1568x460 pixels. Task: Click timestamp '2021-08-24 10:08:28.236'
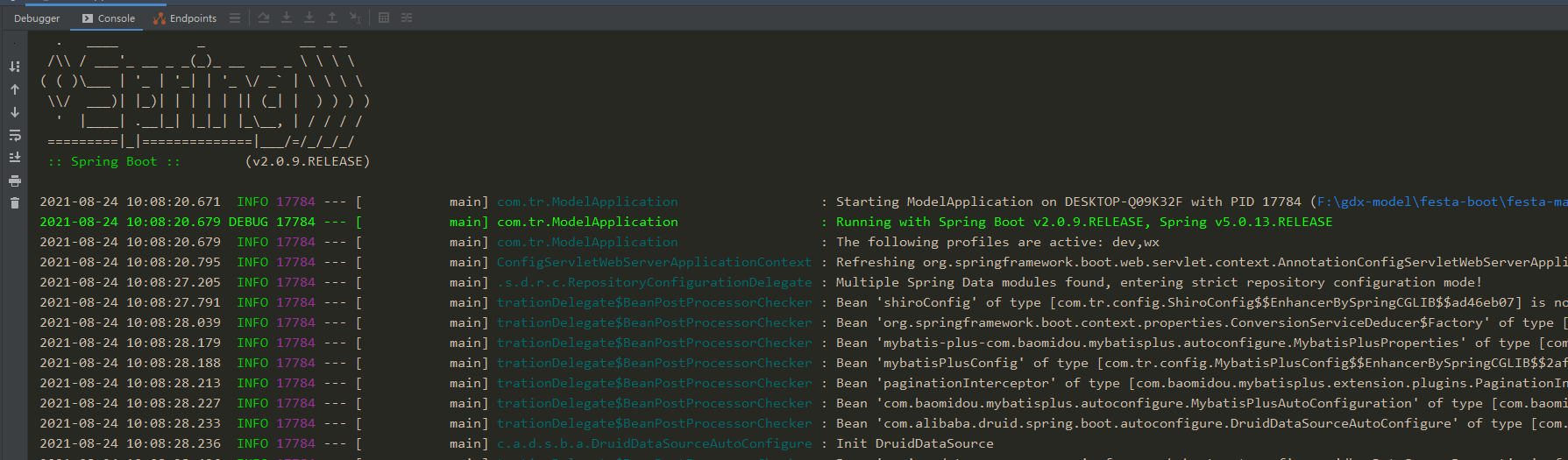pos(130,443)
